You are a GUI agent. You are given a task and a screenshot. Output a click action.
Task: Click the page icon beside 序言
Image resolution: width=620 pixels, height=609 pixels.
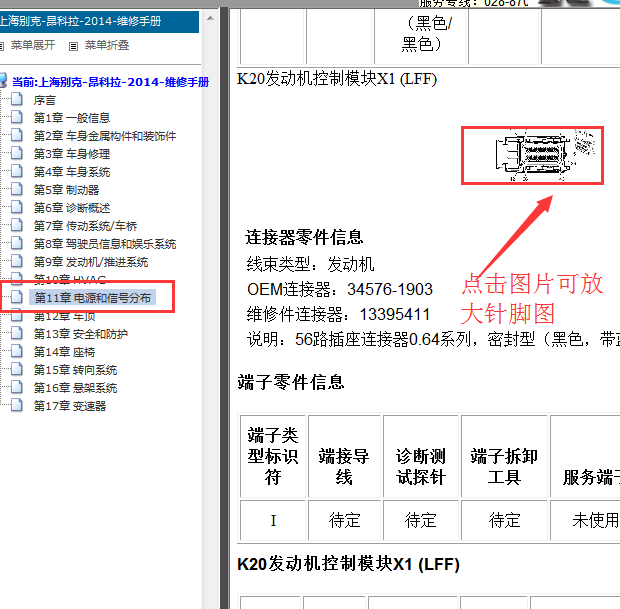[x=17, y=99]
